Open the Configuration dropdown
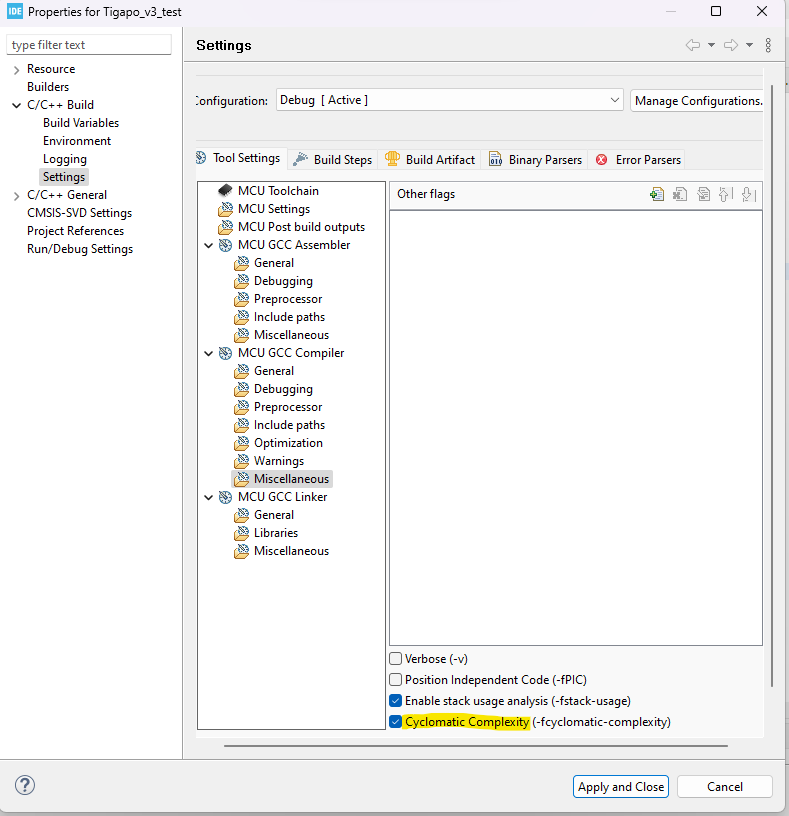This screenshot has width=789, height=816. [x=450, y=100]
